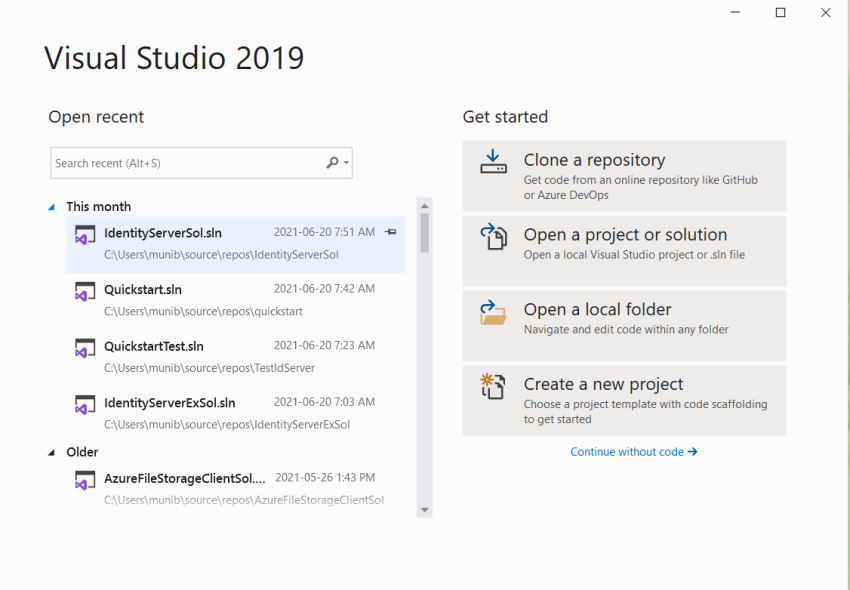Collapse the This month group
This screenshot has height=590, width=850.
click(50, 206)
